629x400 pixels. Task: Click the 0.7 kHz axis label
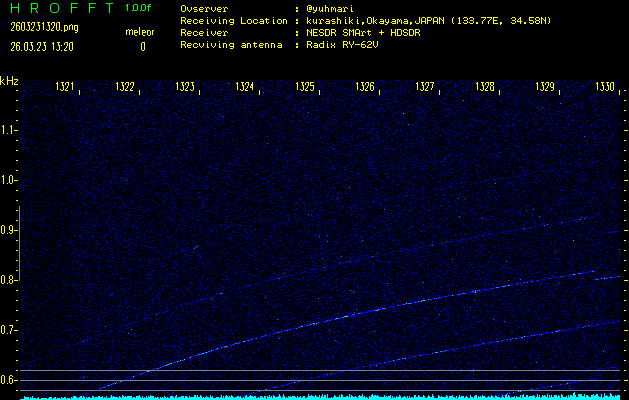coord(9,330)
